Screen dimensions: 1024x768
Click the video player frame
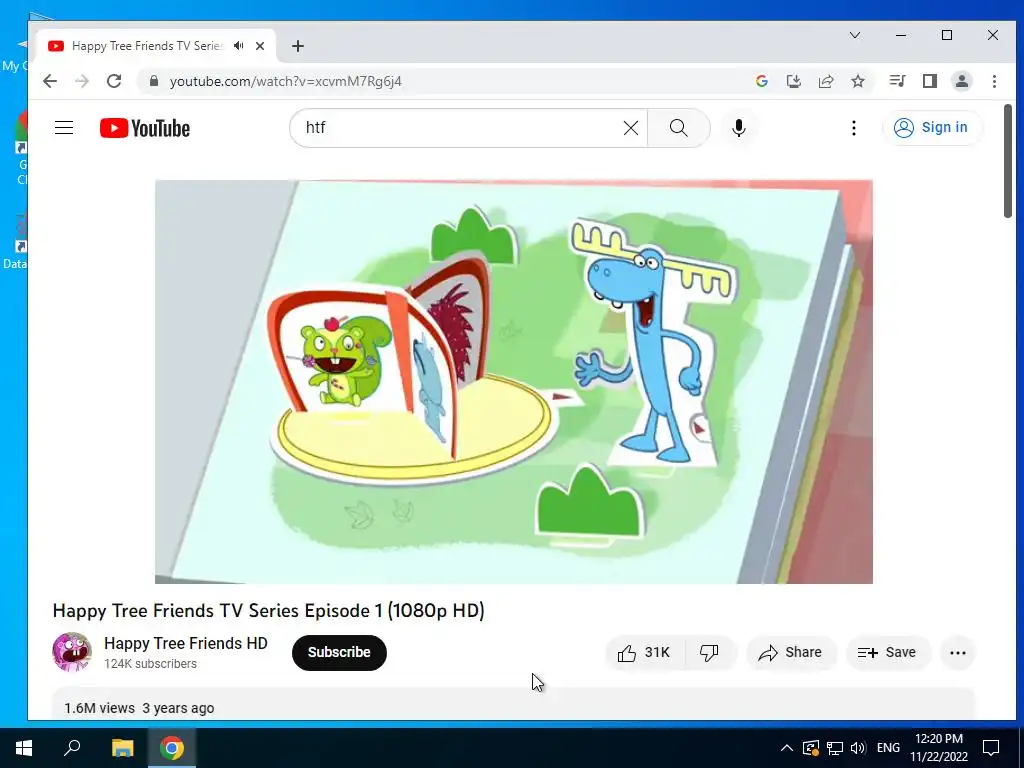(513, 381)
